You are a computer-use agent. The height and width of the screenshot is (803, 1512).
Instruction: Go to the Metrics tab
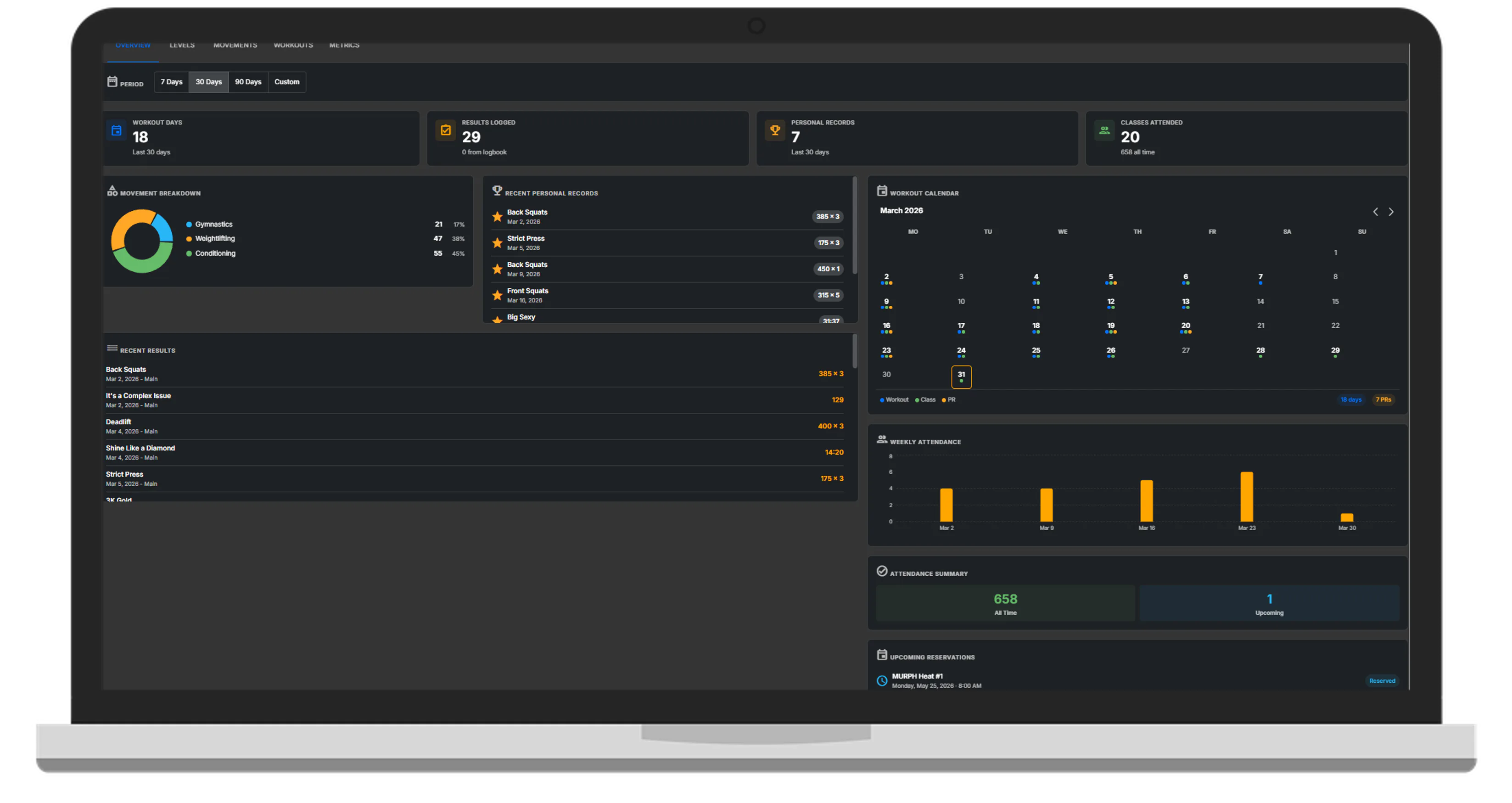(344, 45)
